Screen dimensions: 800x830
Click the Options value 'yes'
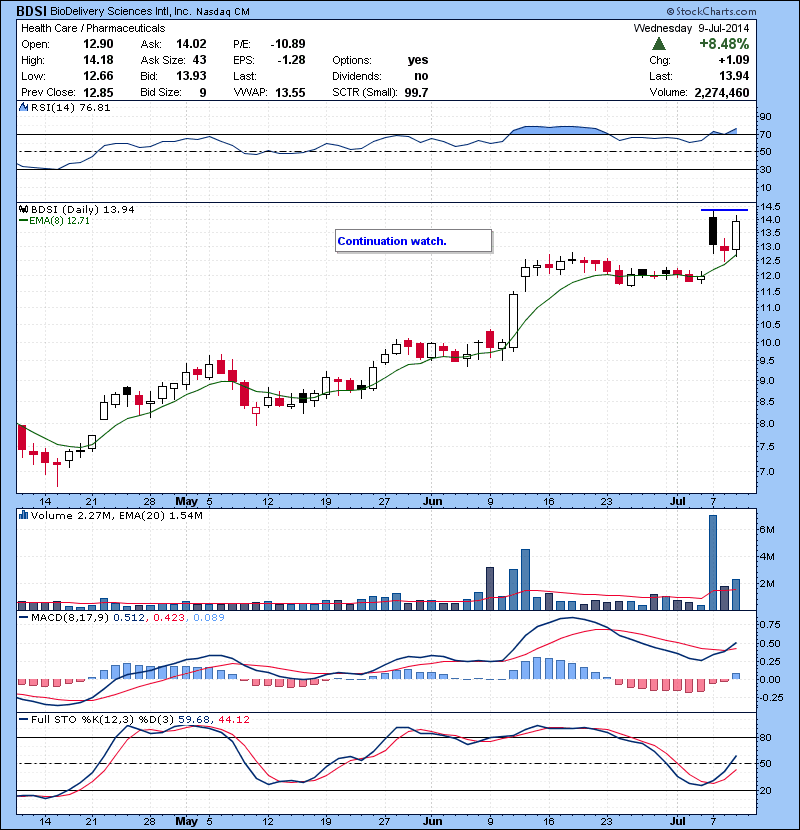pos(418,60)
